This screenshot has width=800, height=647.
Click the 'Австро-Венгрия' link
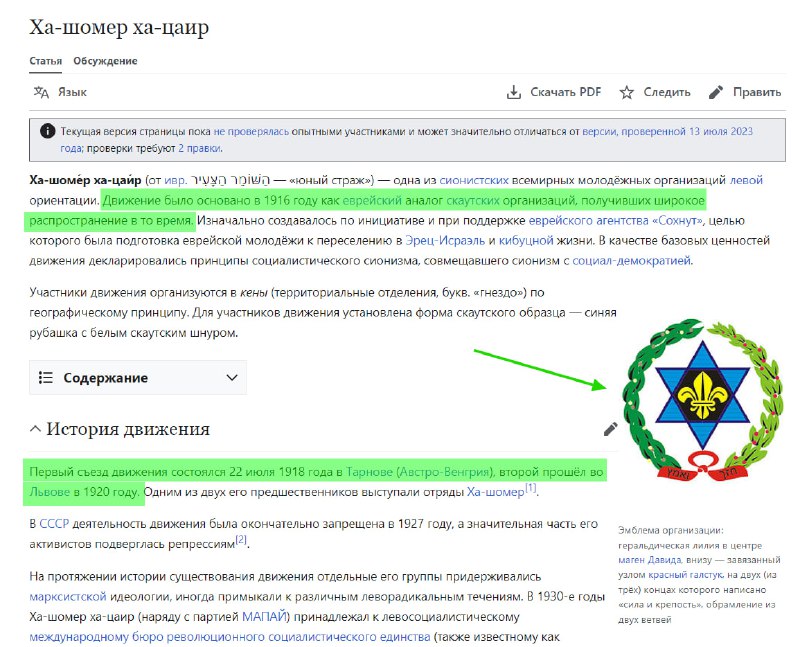443,472
